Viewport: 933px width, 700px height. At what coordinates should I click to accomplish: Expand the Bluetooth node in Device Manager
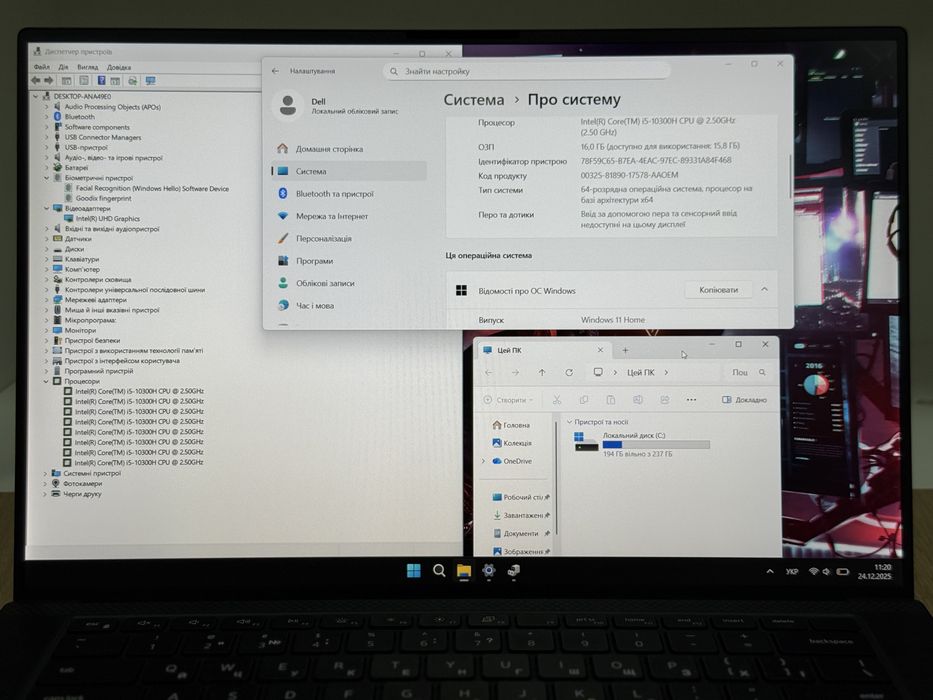coord(47,117)
